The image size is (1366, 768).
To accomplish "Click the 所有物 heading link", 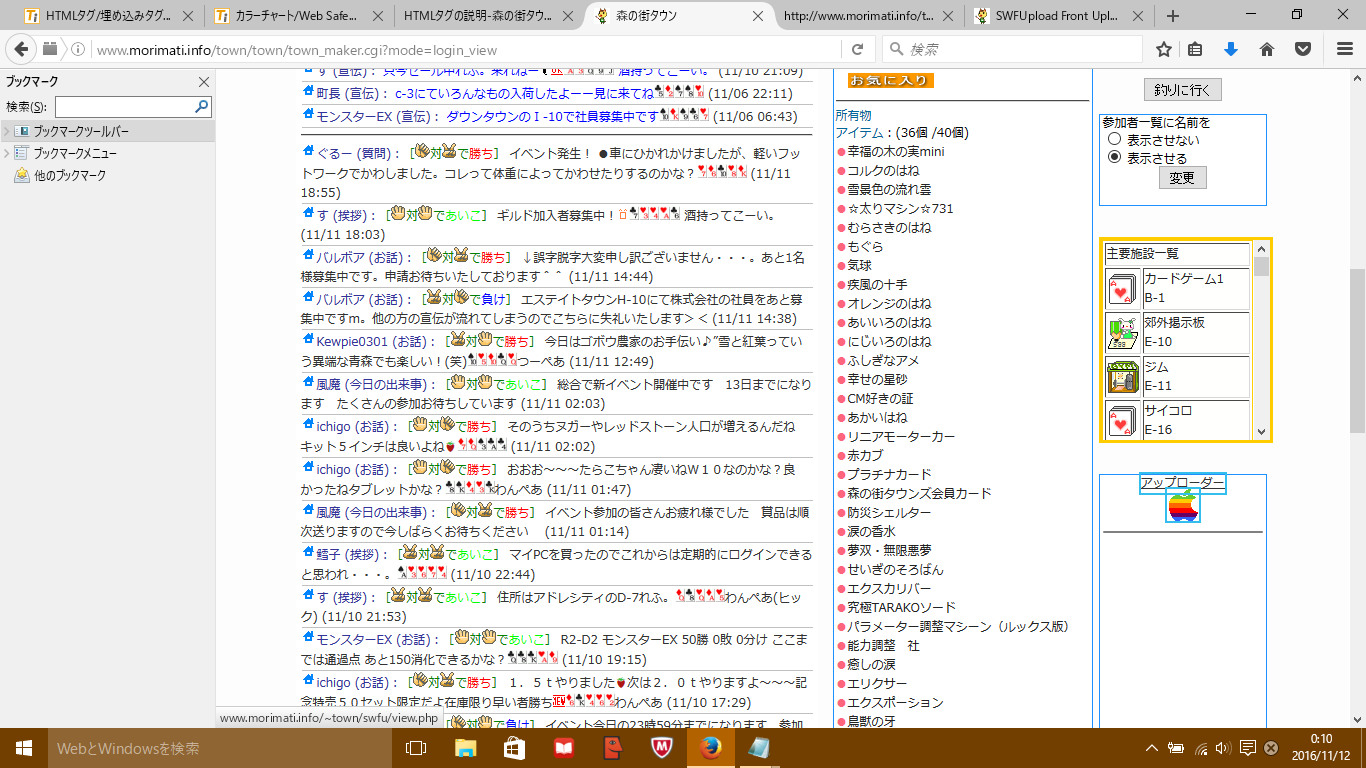I will (x=854, y=115).
